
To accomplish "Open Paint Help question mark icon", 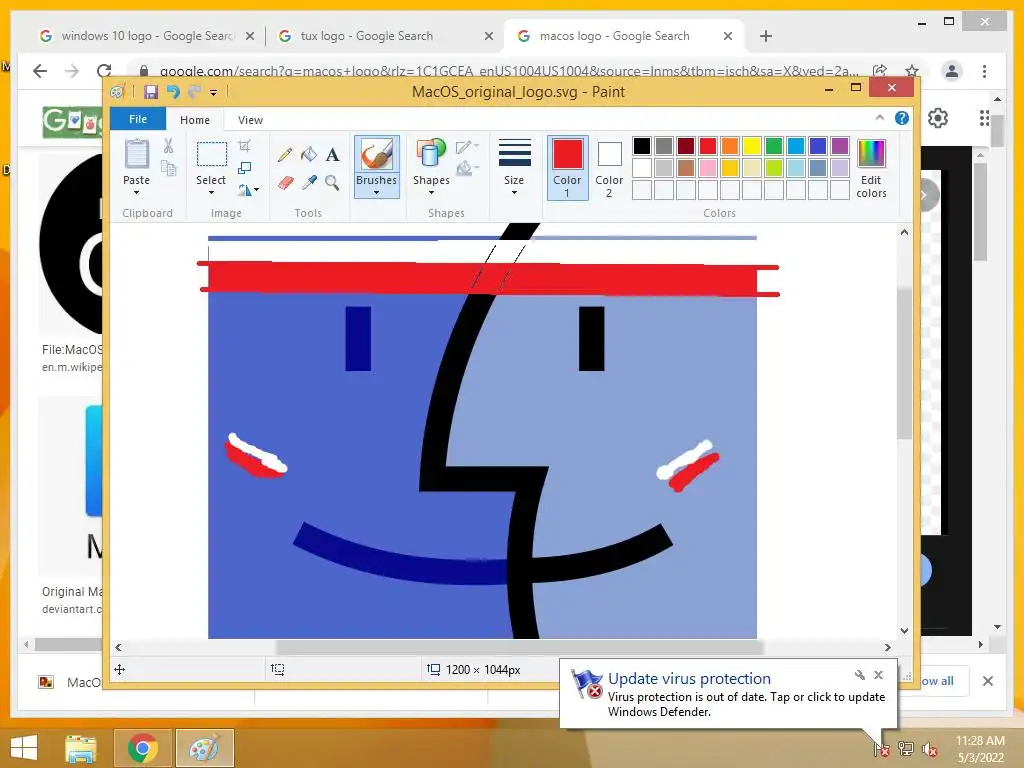I will pyautogui.click(x=902, y=118).
